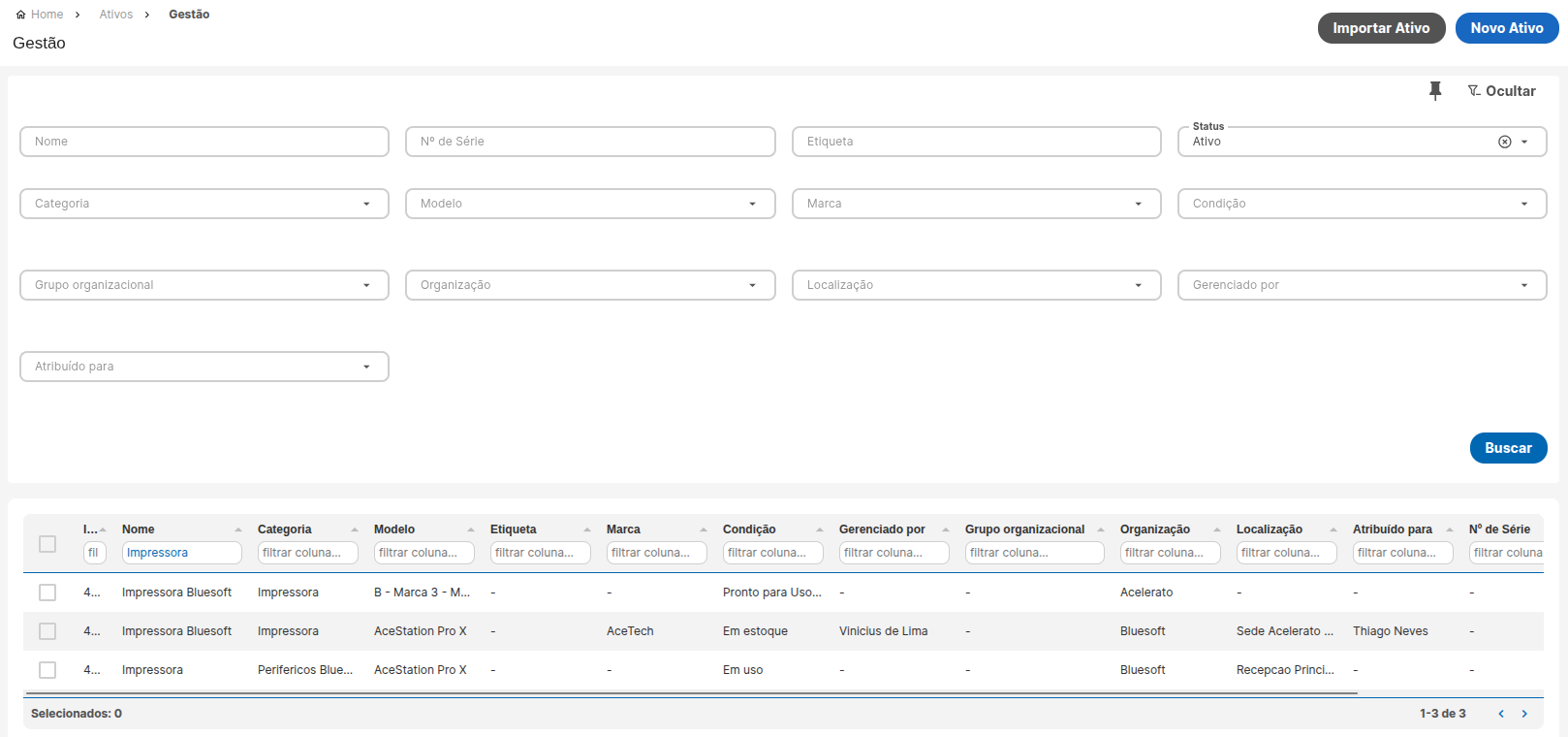The image size is (1568, 737).
Task: Click the Thiago Neves cell
Action: (x=1391, y=631)
